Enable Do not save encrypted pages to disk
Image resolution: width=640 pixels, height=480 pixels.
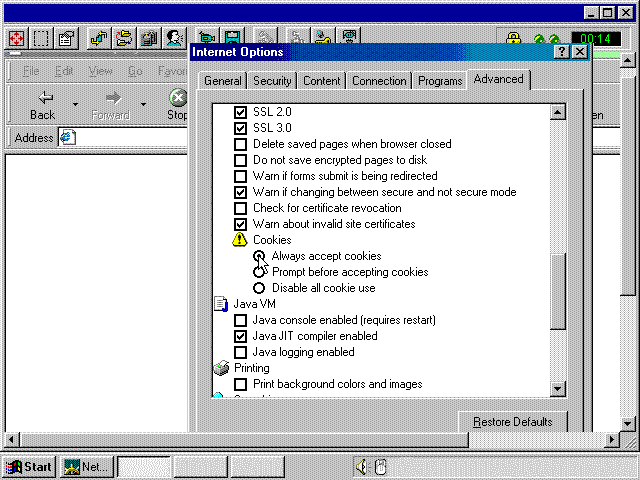[x=240, y=160]
